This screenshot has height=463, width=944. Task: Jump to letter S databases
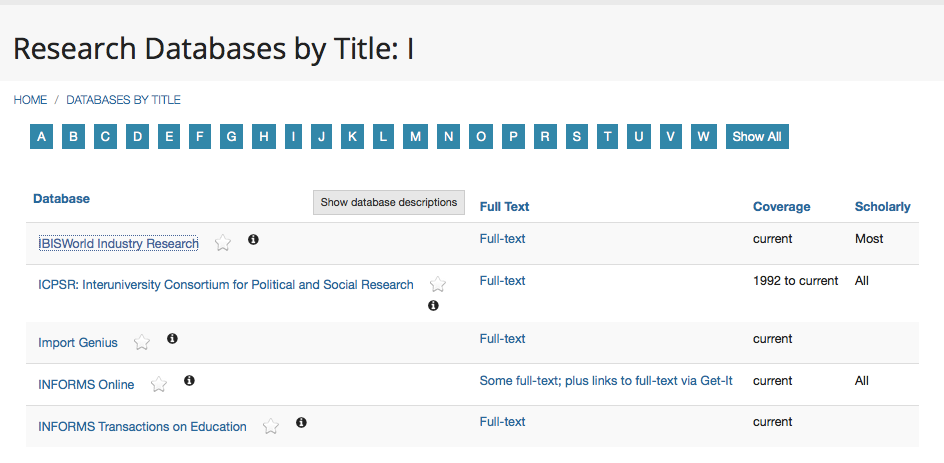(577, 137)
